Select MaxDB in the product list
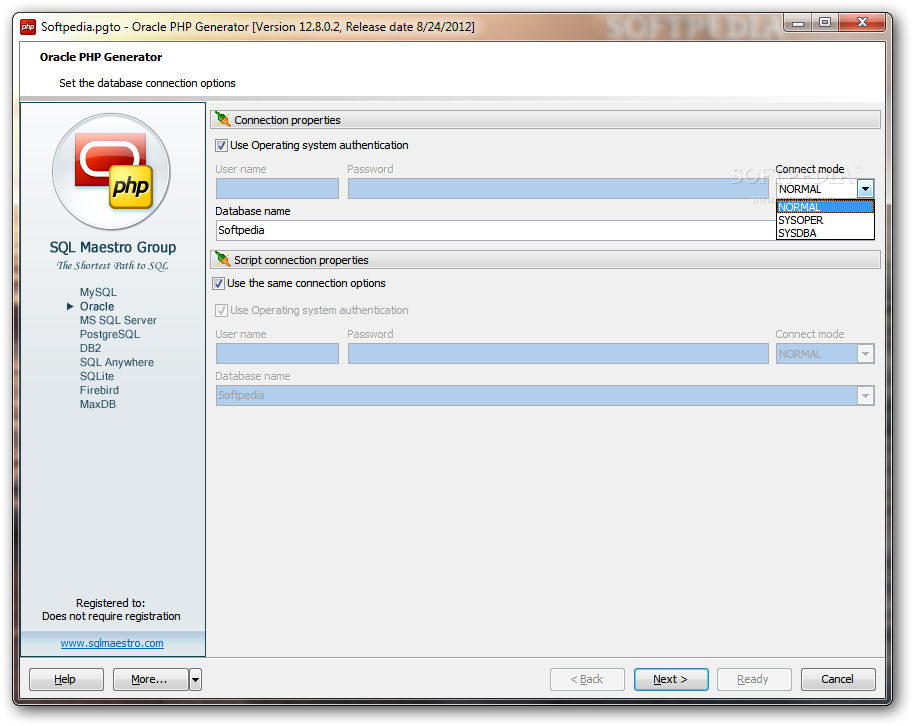The height and width of the screenshot is (726, 913). coord(98,404)
